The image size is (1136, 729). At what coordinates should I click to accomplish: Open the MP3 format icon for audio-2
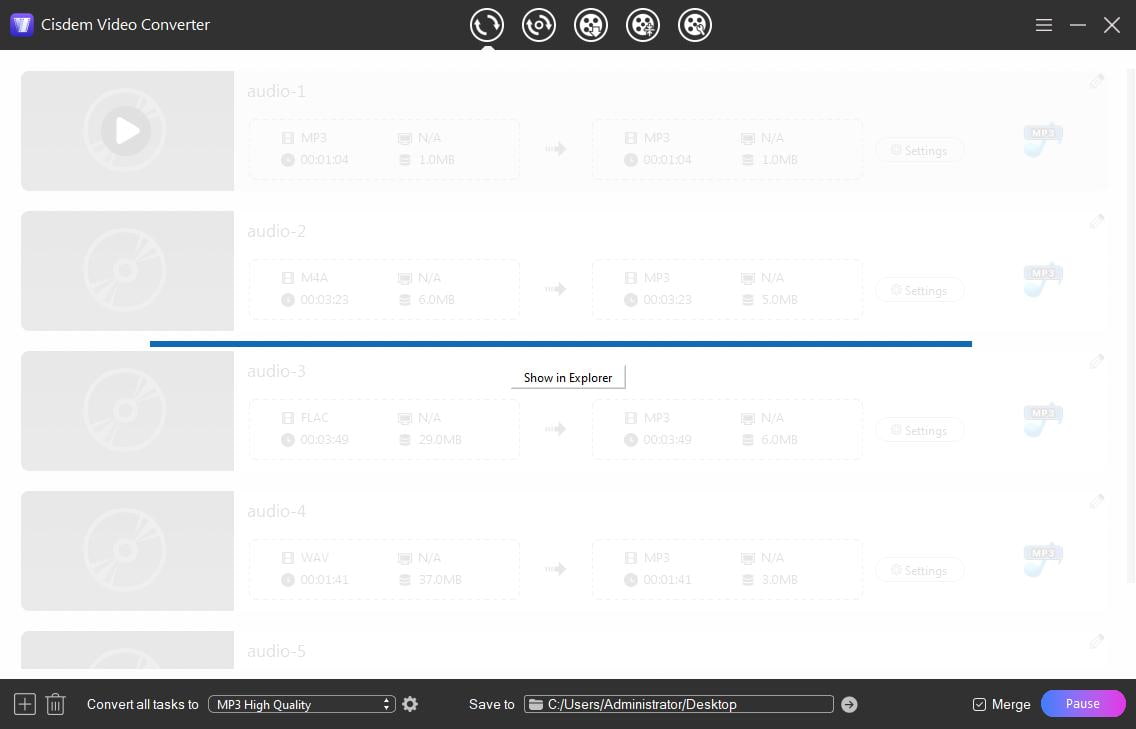[x=1043, y=280]
